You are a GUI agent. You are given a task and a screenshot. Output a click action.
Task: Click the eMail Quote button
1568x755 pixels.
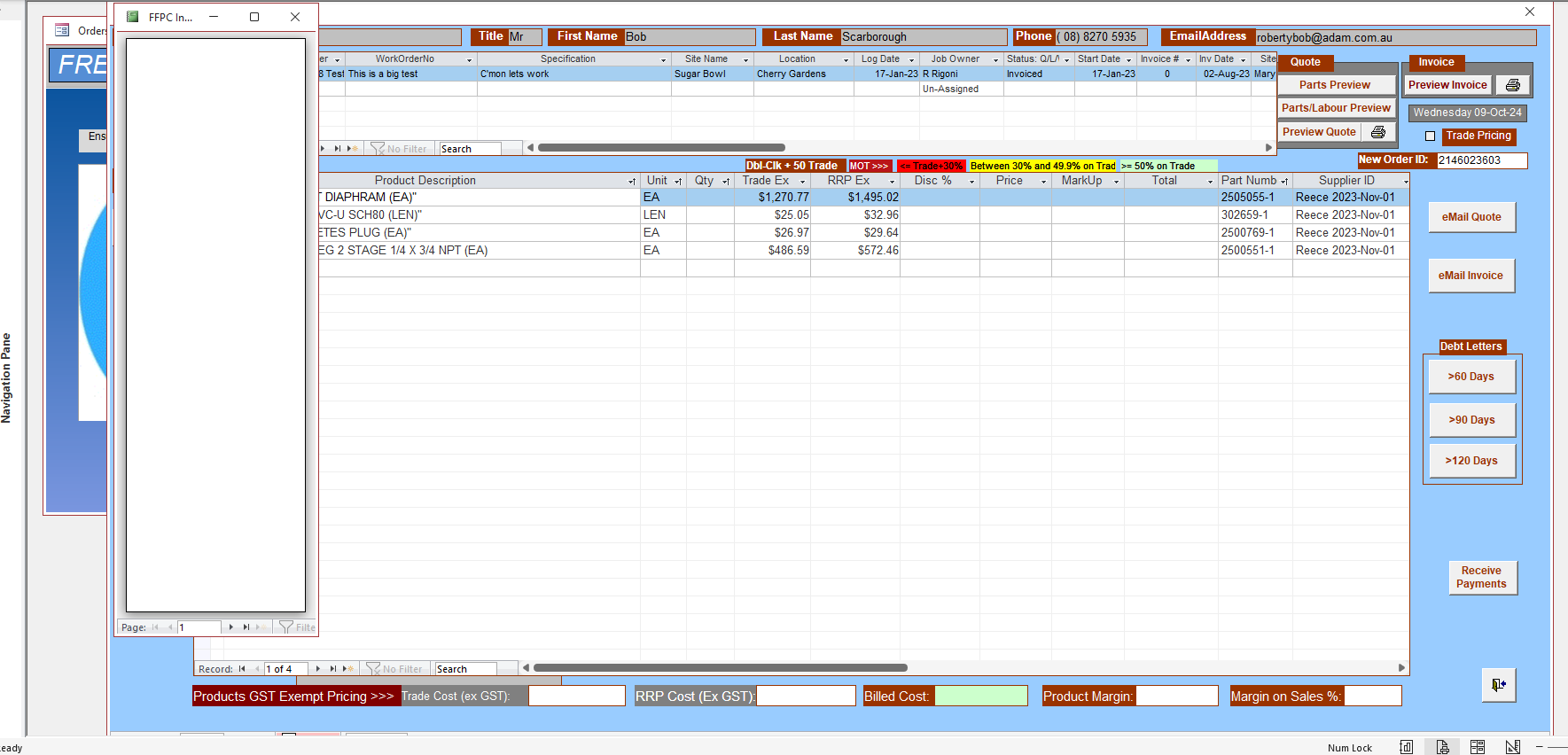coord(1471,217)
